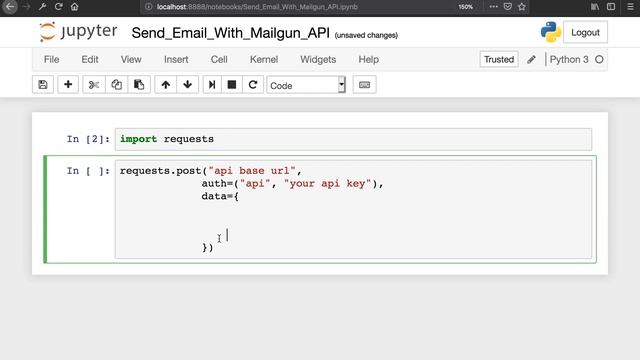Click the Jupyter logo
Image resolution: width=640 pixels, height=360 pixels.
point(78,32)
